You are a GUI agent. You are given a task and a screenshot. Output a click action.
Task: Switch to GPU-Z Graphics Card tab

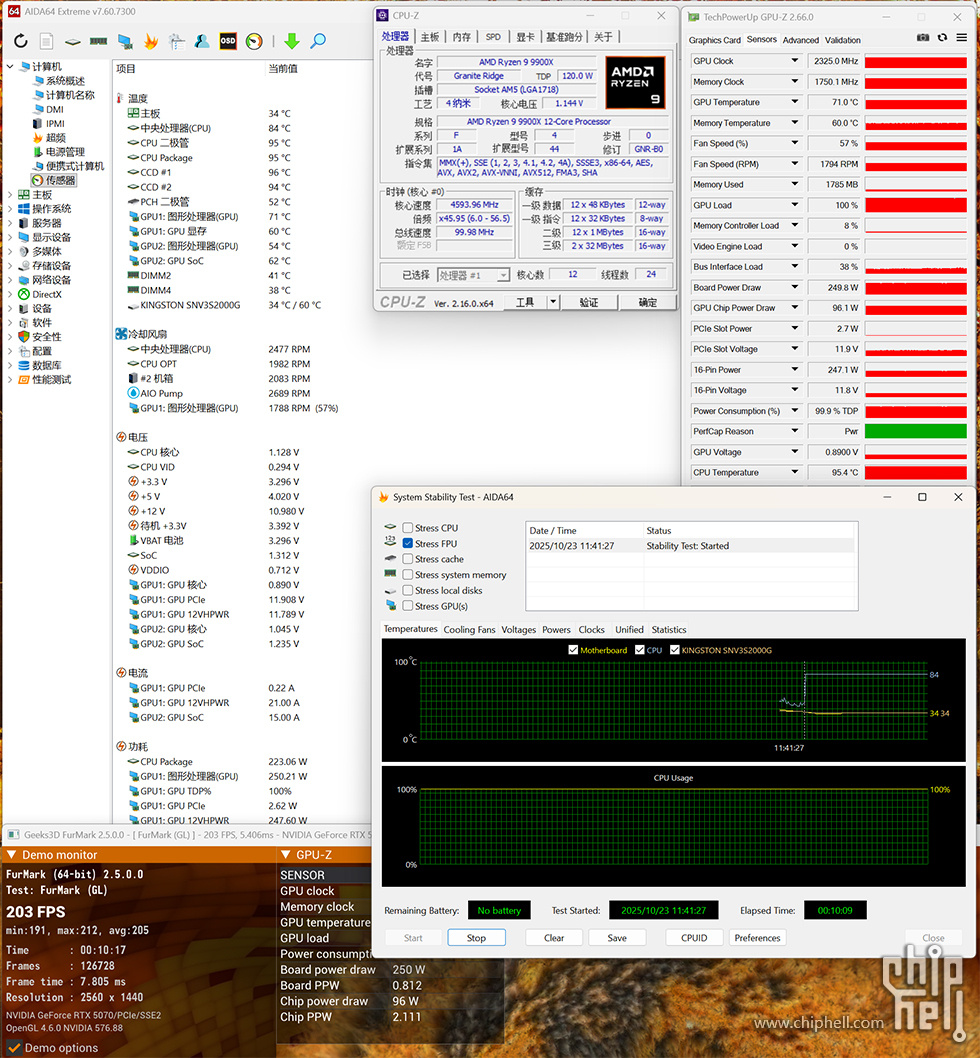coord(714,40)
